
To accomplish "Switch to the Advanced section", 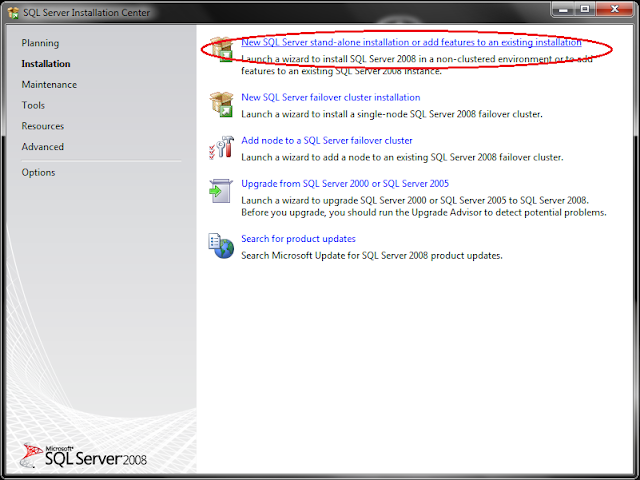I will click(42, 147).
